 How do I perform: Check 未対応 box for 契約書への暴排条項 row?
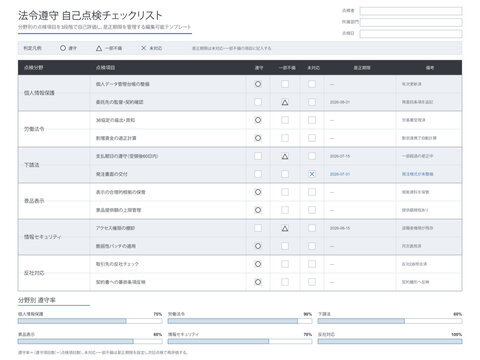312,282
